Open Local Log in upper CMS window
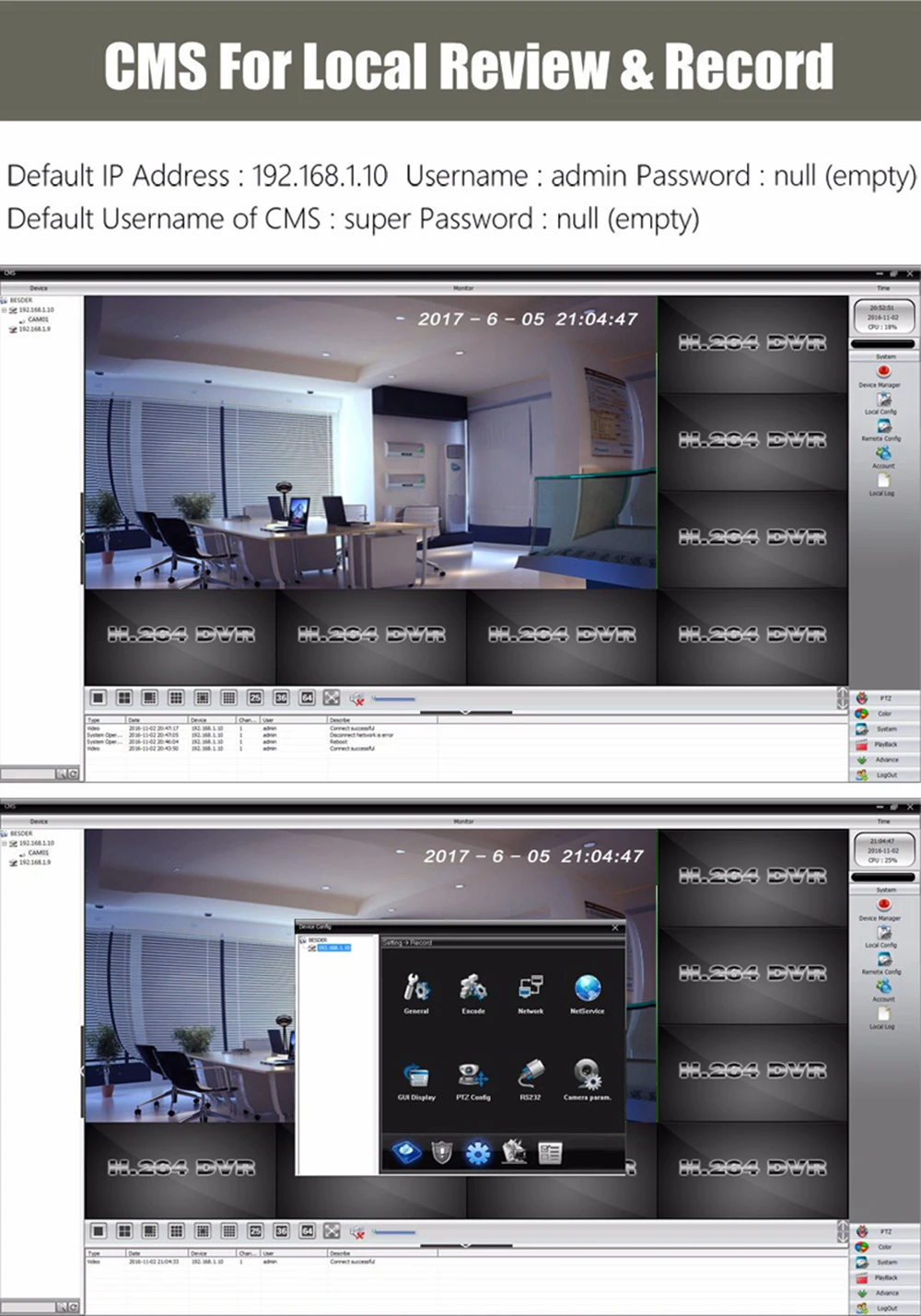921x1316 pixels. [882, 484]
